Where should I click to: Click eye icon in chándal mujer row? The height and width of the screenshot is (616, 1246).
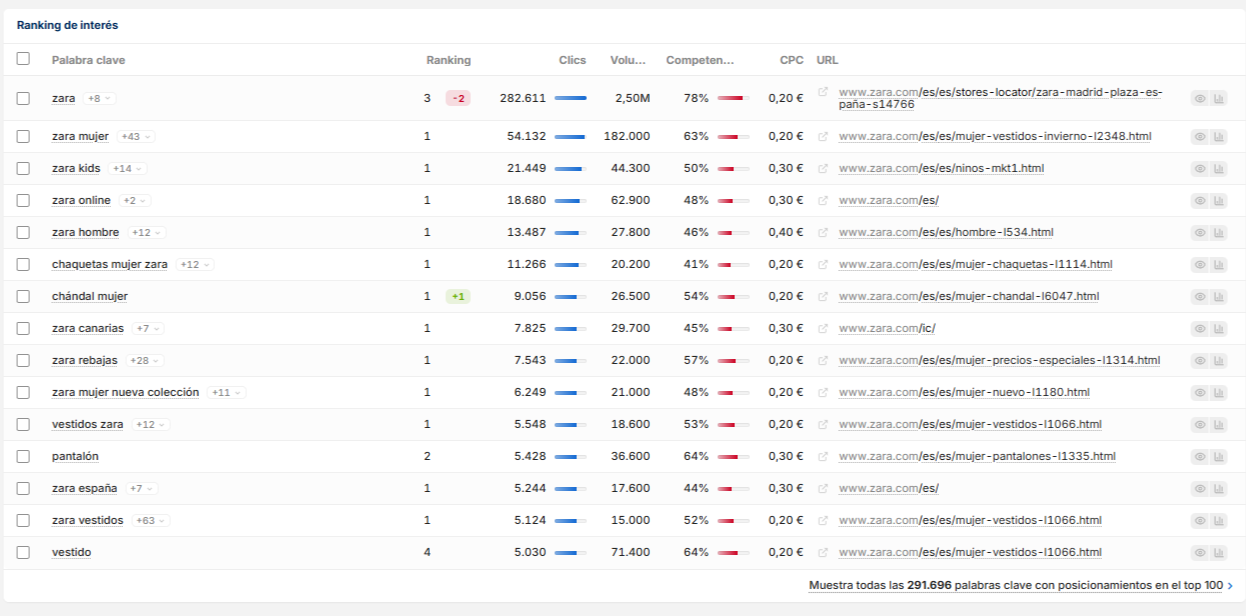click(x=1199, y=296)
